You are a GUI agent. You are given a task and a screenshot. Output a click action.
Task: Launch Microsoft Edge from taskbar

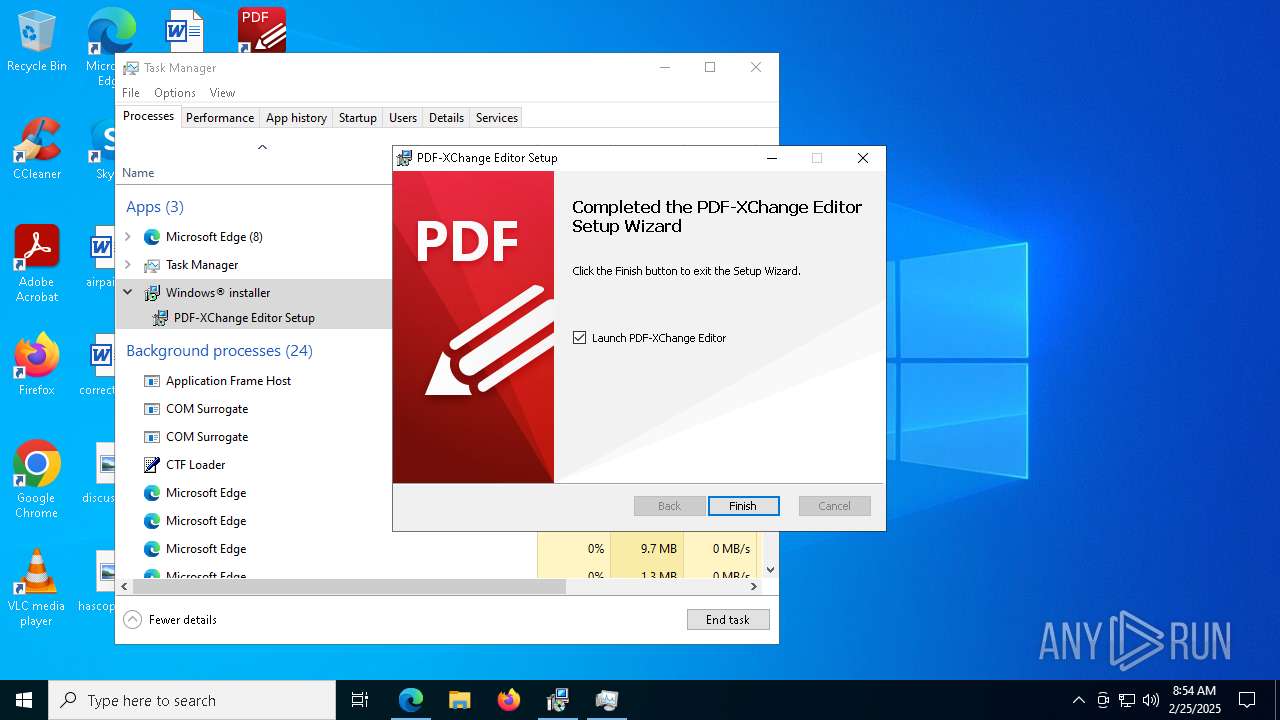tap(411, 700)
